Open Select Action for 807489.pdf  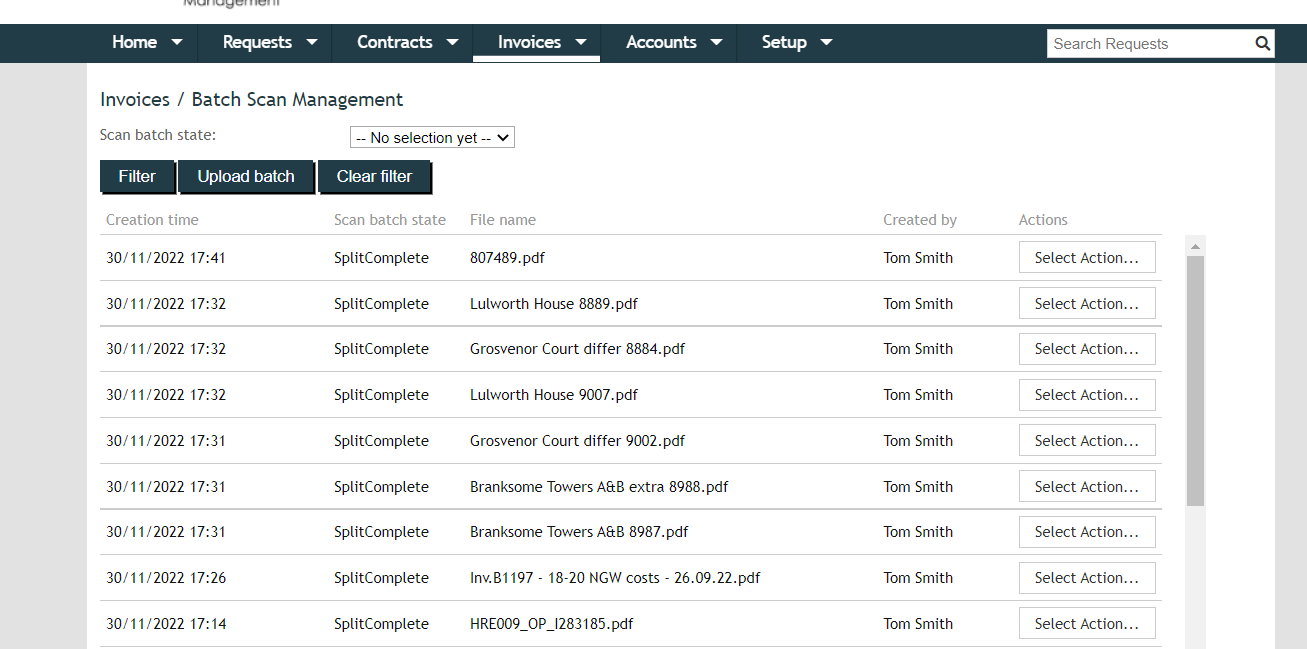(1087, 257)
